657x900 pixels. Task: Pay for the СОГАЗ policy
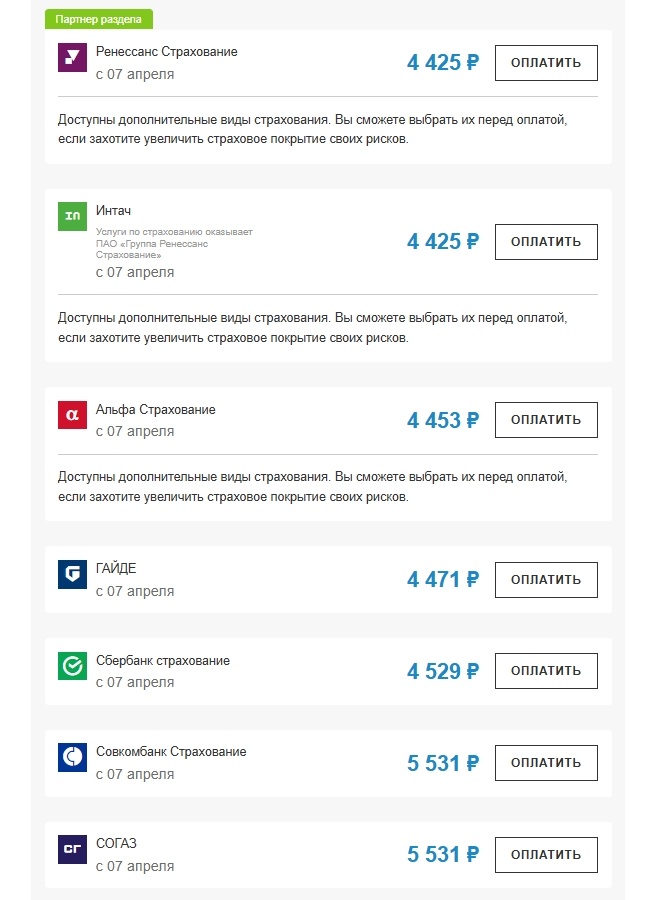tap(546, 855)
